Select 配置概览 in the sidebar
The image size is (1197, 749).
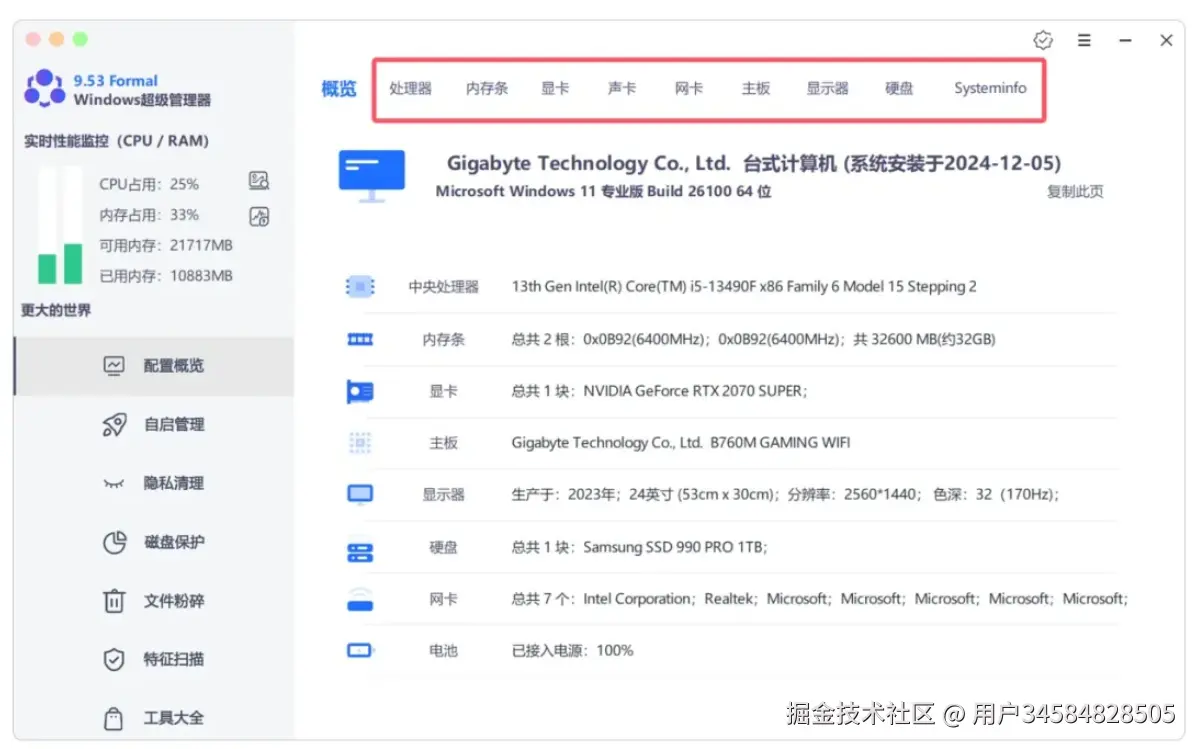coord(153,366)
